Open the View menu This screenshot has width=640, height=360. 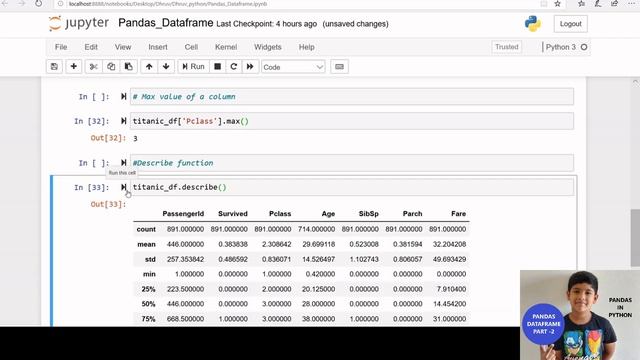(x=123, y=47)
